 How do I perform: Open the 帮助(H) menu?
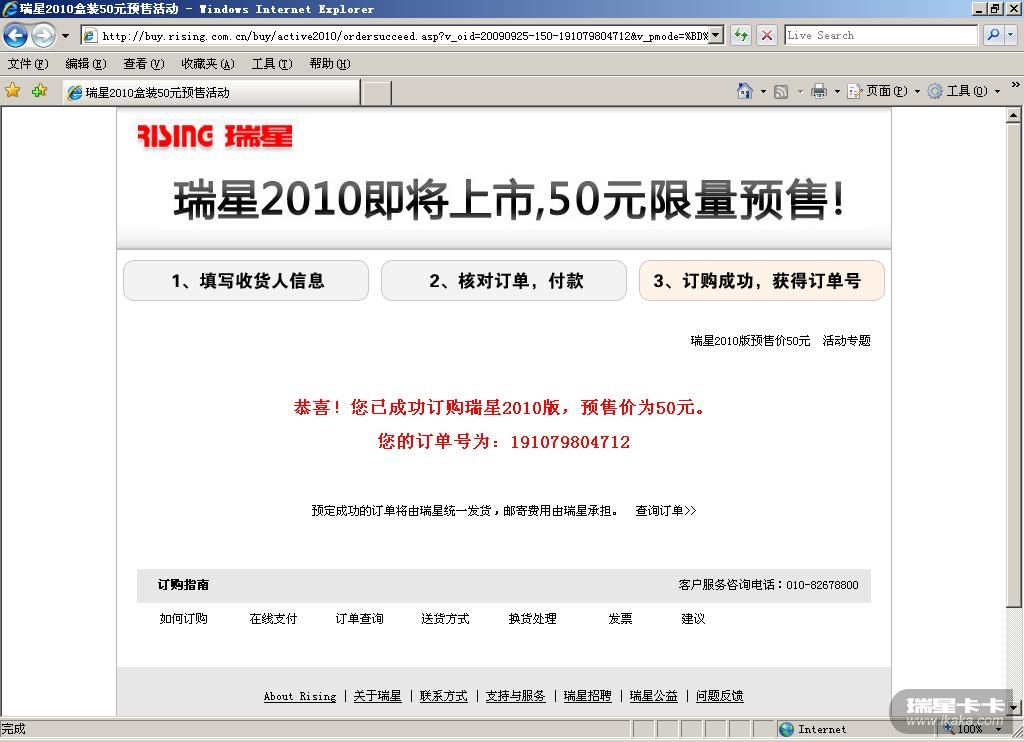pos(330,64)
